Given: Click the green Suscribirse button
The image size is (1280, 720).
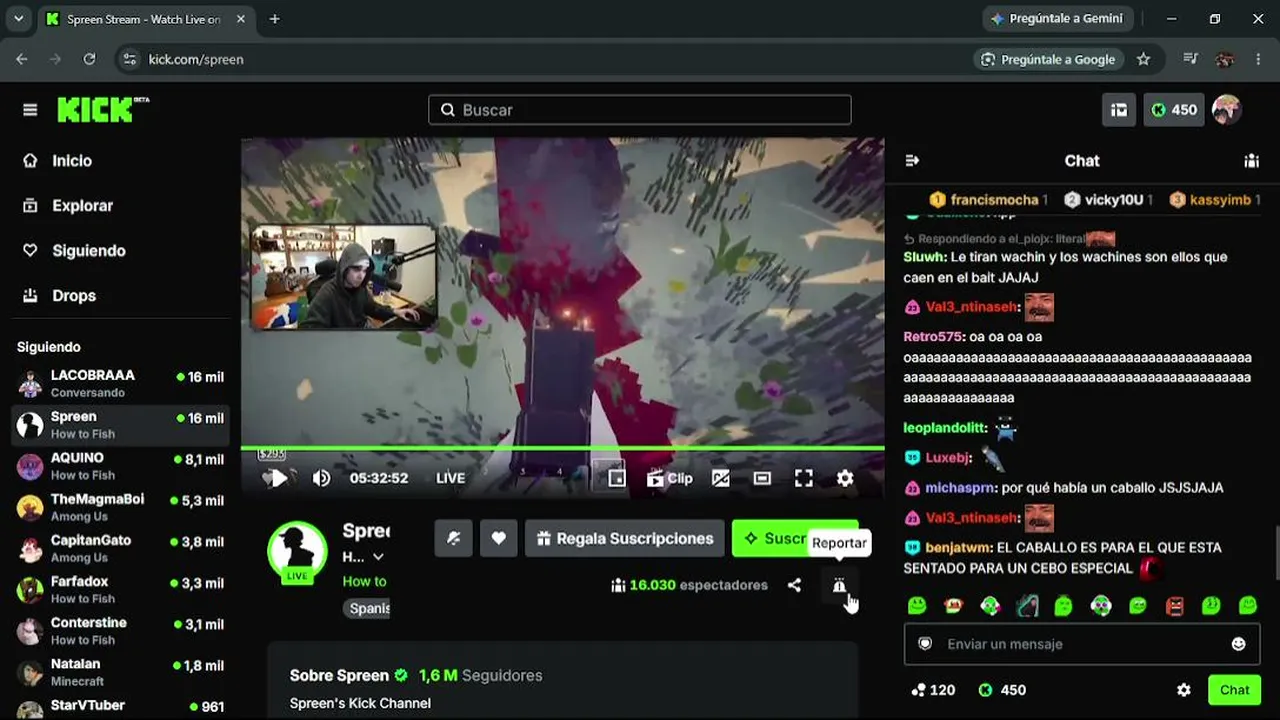Looking at the screenshot, I should 795,538.
